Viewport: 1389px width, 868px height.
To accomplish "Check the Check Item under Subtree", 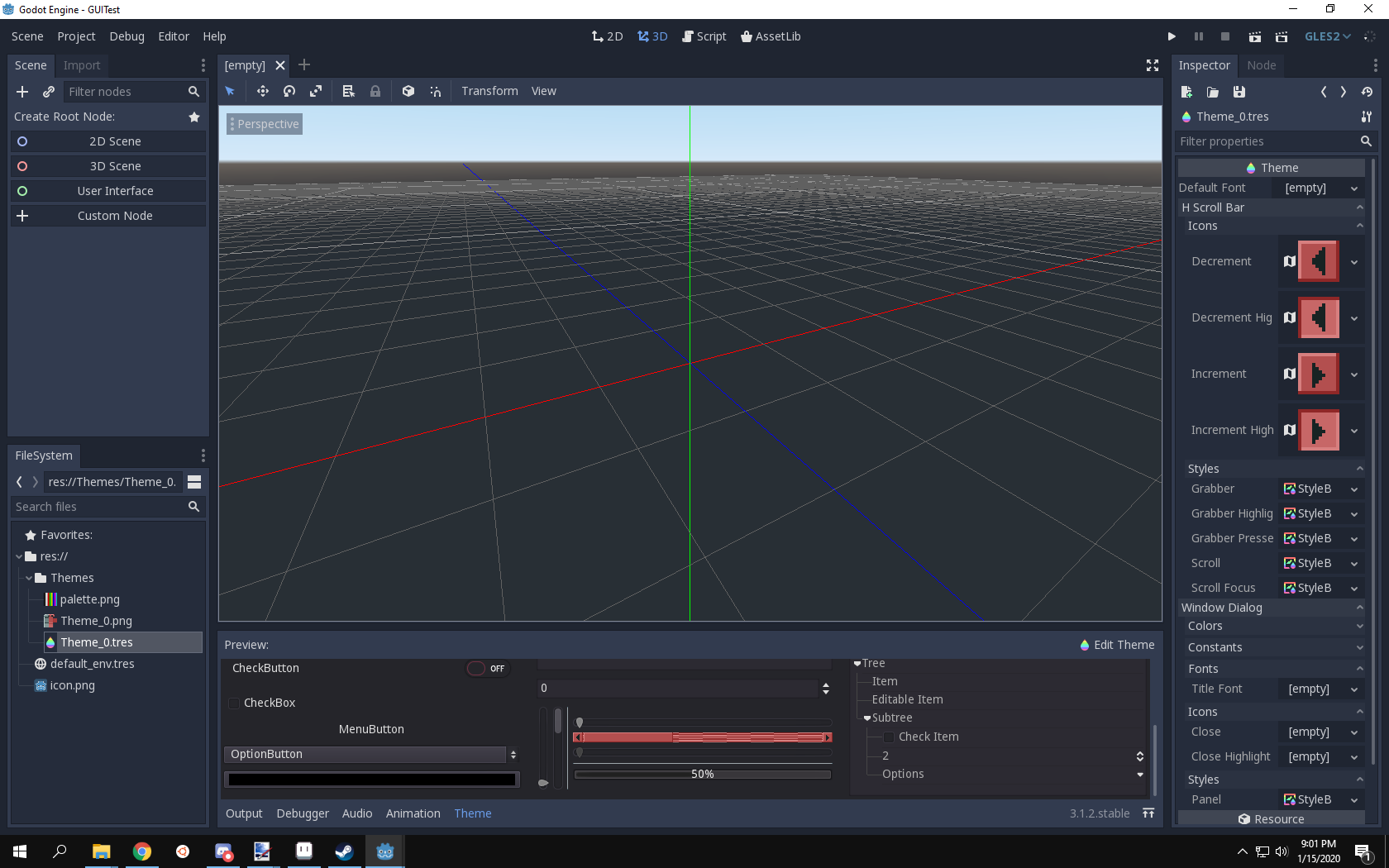I will [x=888, y=737].
